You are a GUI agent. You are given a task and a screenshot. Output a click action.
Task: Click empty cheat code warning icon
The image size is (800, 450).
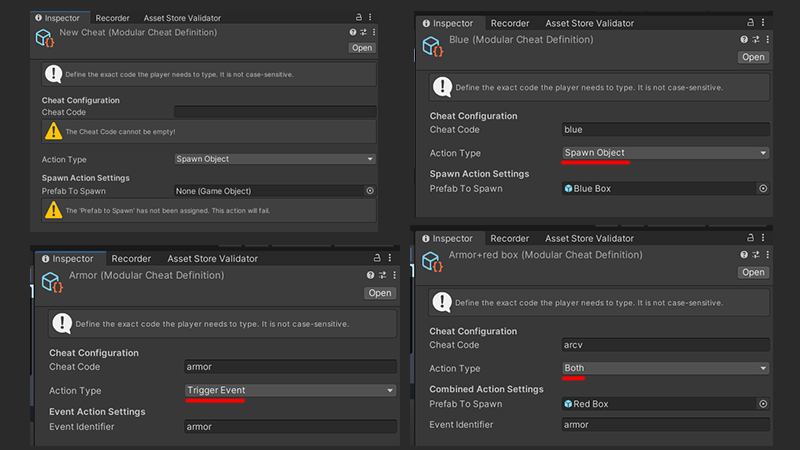click(x=53, y=131)
